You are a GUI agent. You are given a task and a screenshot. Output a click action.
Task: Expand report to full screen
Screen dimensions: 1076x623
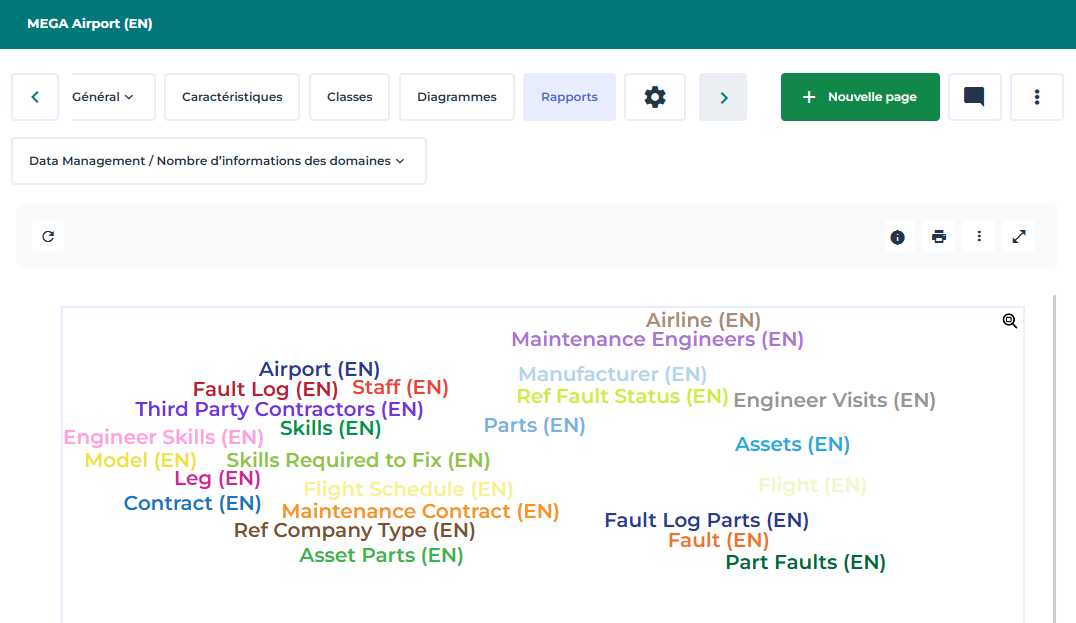[x=1019, y=237]
